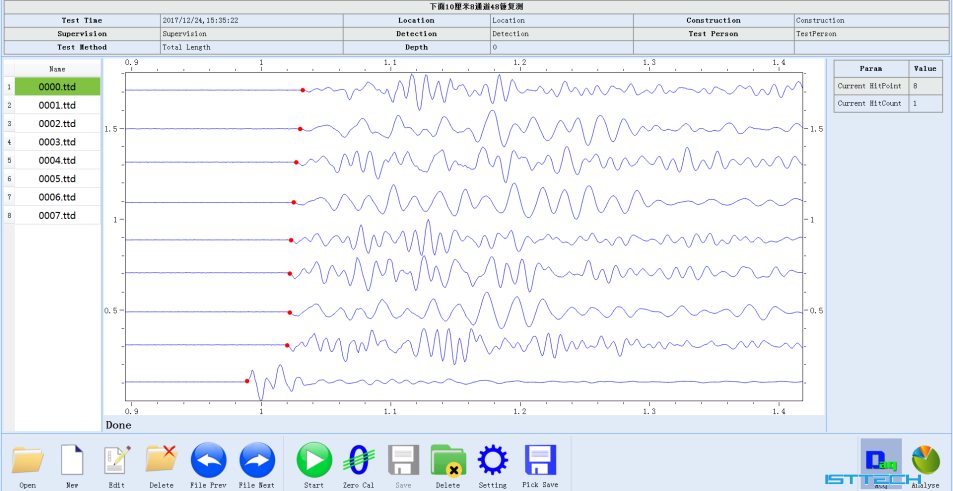Go to previous file with File Prev
Screen dimensions: 953x491
(209, 460)
